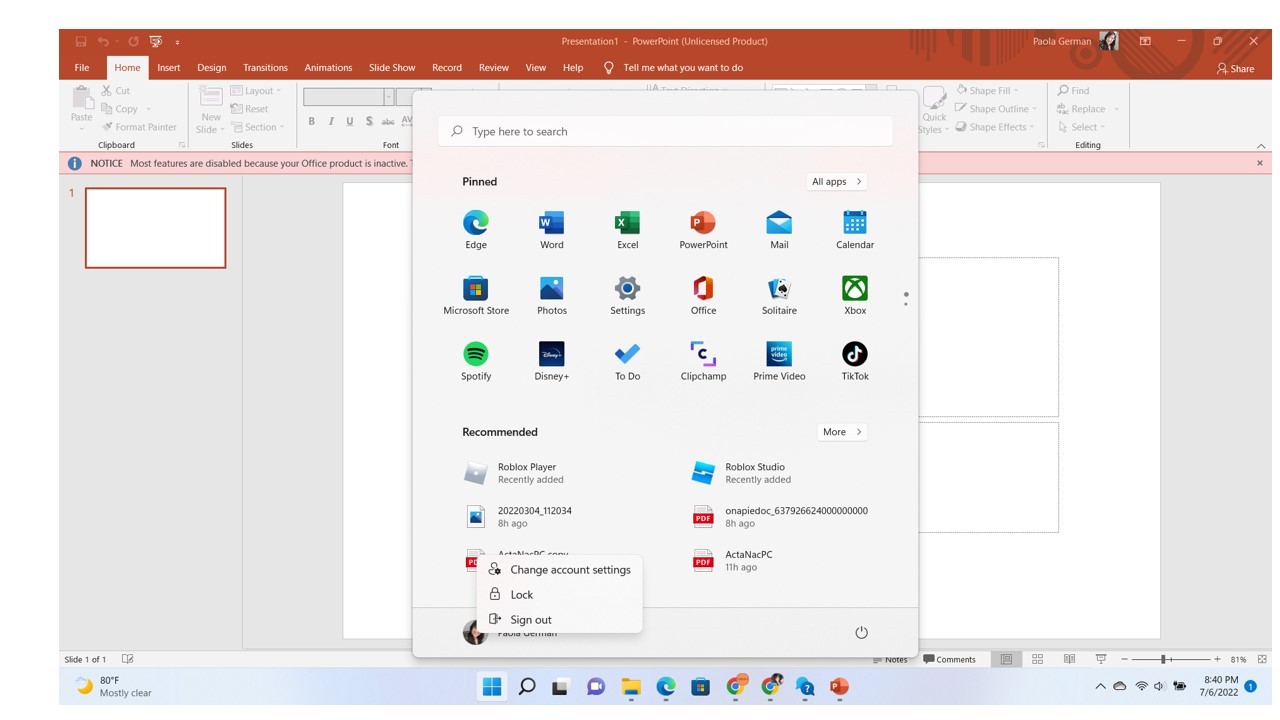
Task: Open the Insert ribbon tab
Action: pos(168,68)
